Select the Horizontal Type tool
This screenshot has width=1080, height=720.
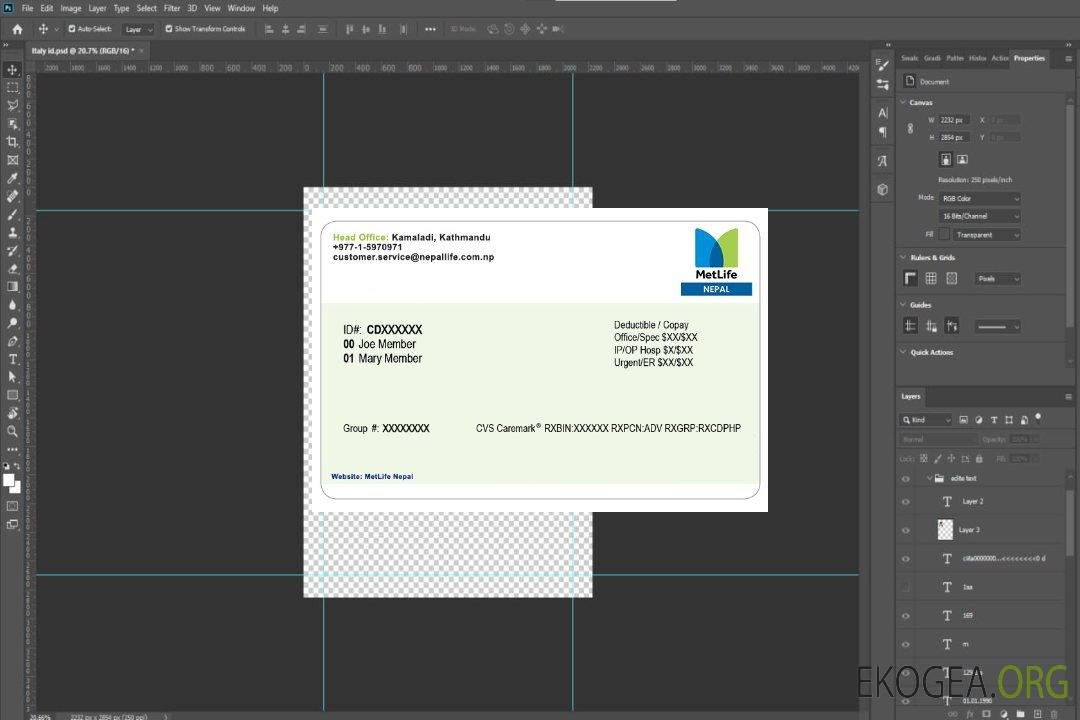pos(12,358)
